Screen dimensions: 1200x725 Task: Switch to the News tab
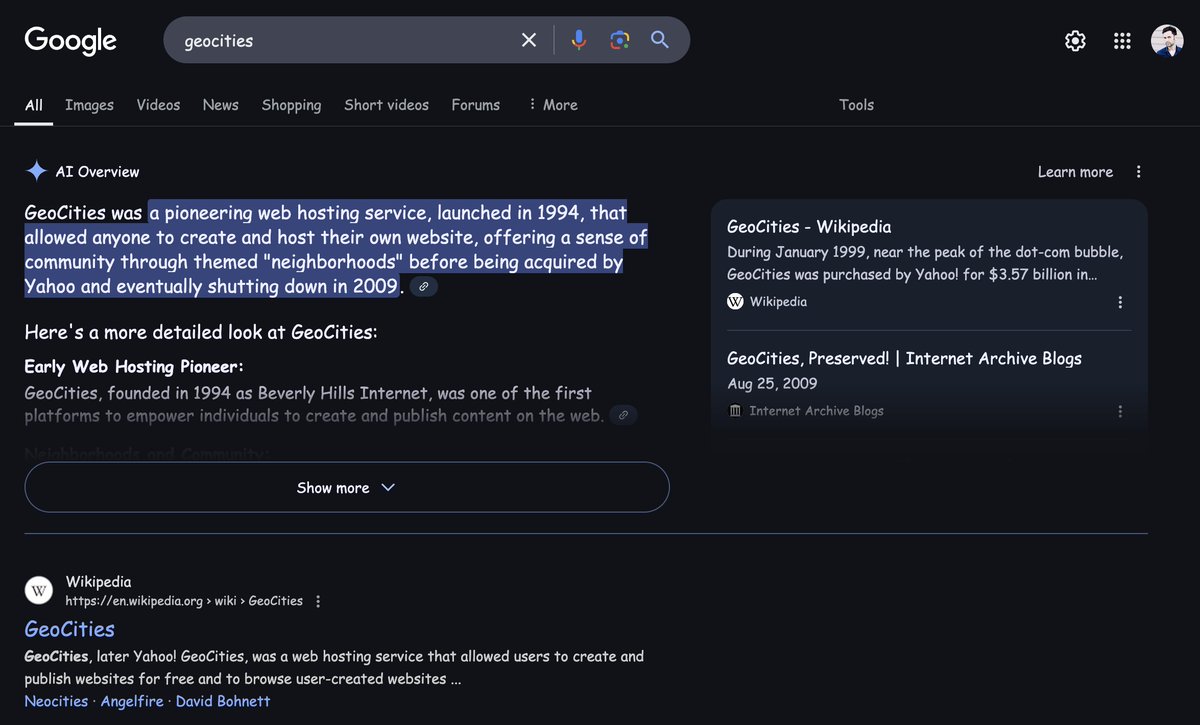(x=220, y=105)
